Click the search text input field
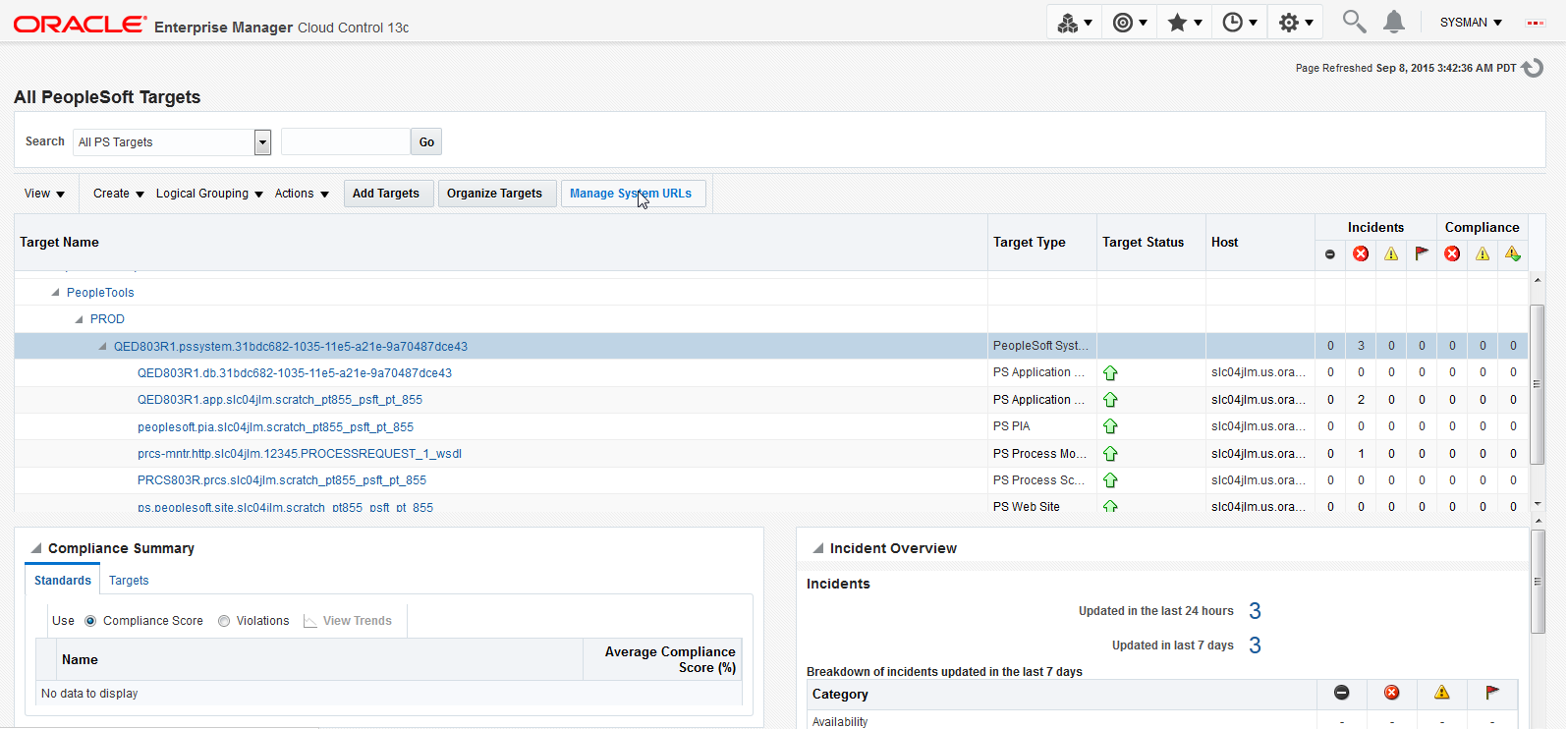 346,142
